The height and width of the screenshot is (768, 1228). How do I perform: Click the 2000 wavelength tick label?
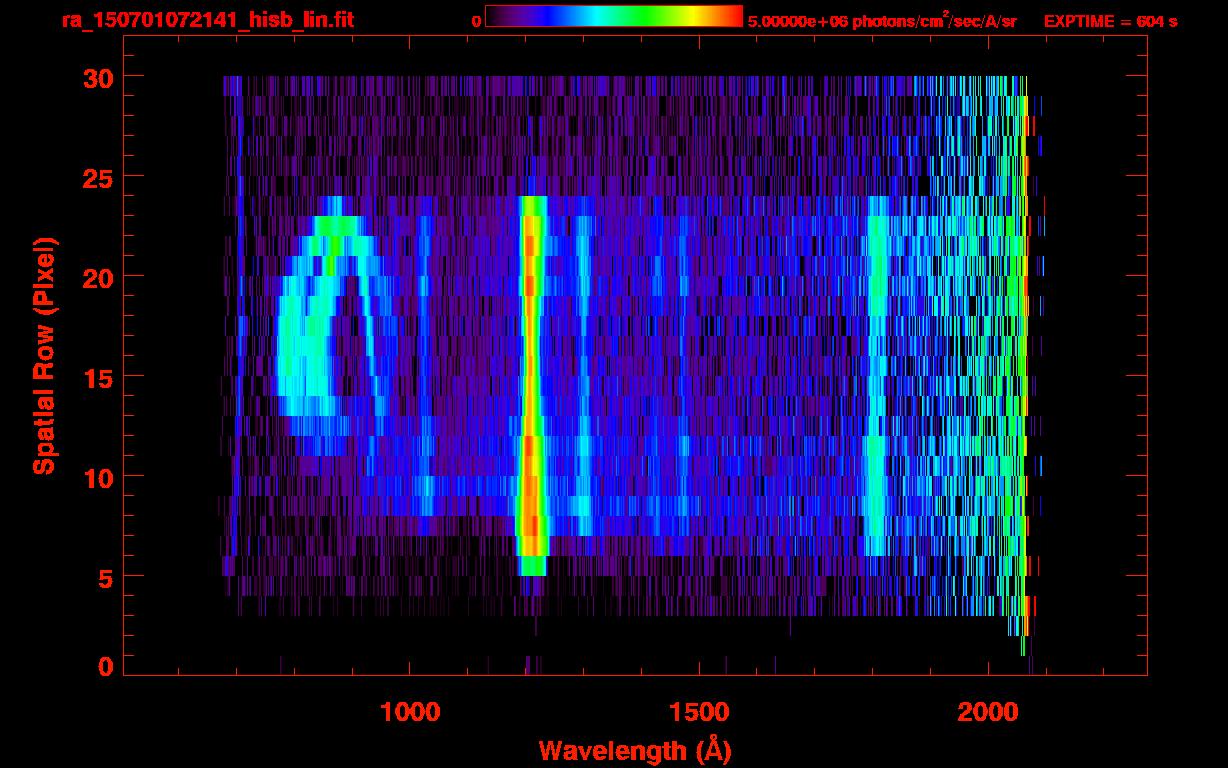(x=987, y=712)
